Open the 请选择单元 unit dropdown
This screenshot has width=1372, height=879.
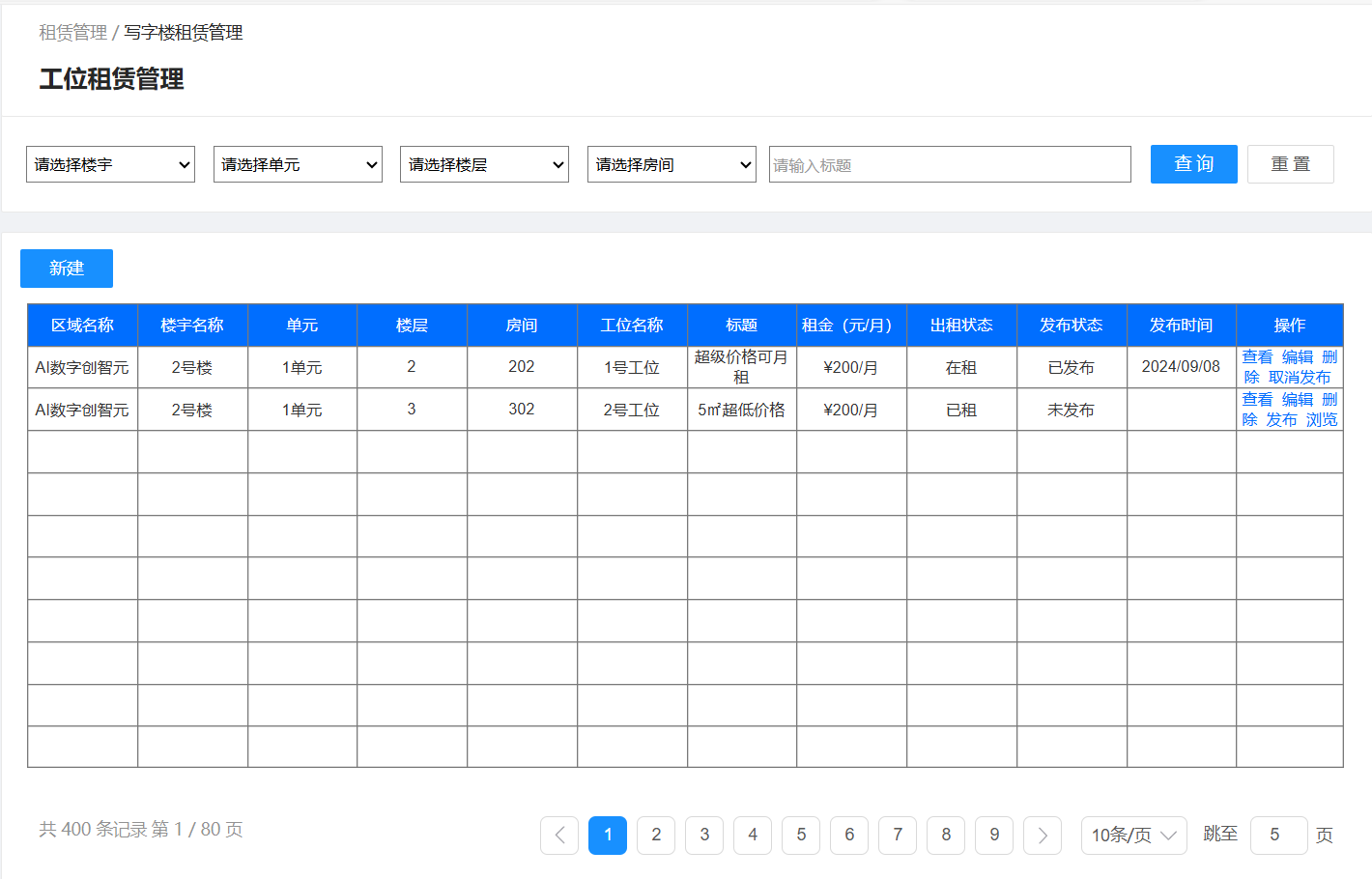(298, 164)
